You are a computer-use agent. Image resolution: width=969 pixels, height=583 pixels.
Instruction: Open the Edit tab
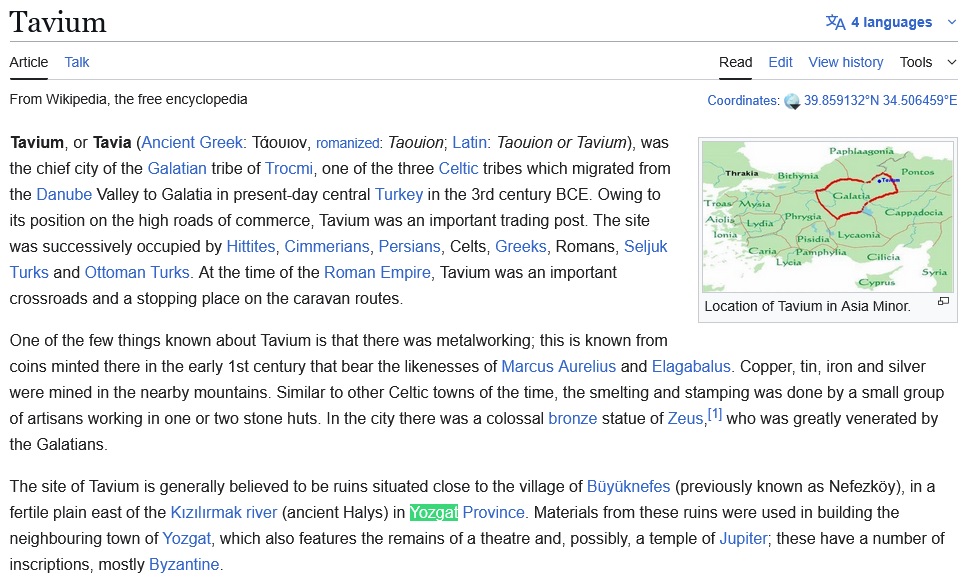coord(781,62)
